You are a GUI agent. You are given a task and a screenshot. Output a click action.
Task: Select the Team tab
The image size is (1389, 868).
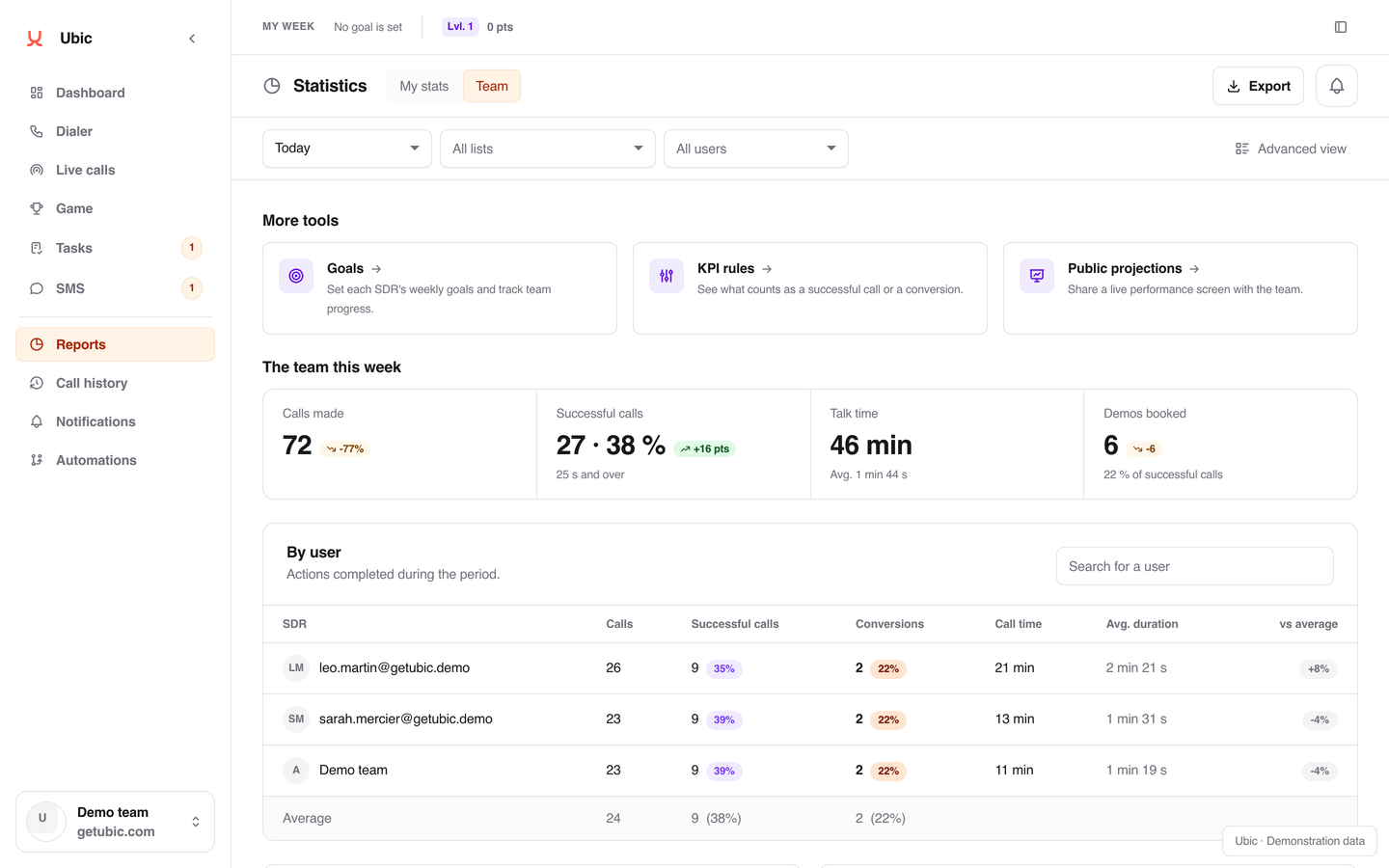[x=492, y=86]
